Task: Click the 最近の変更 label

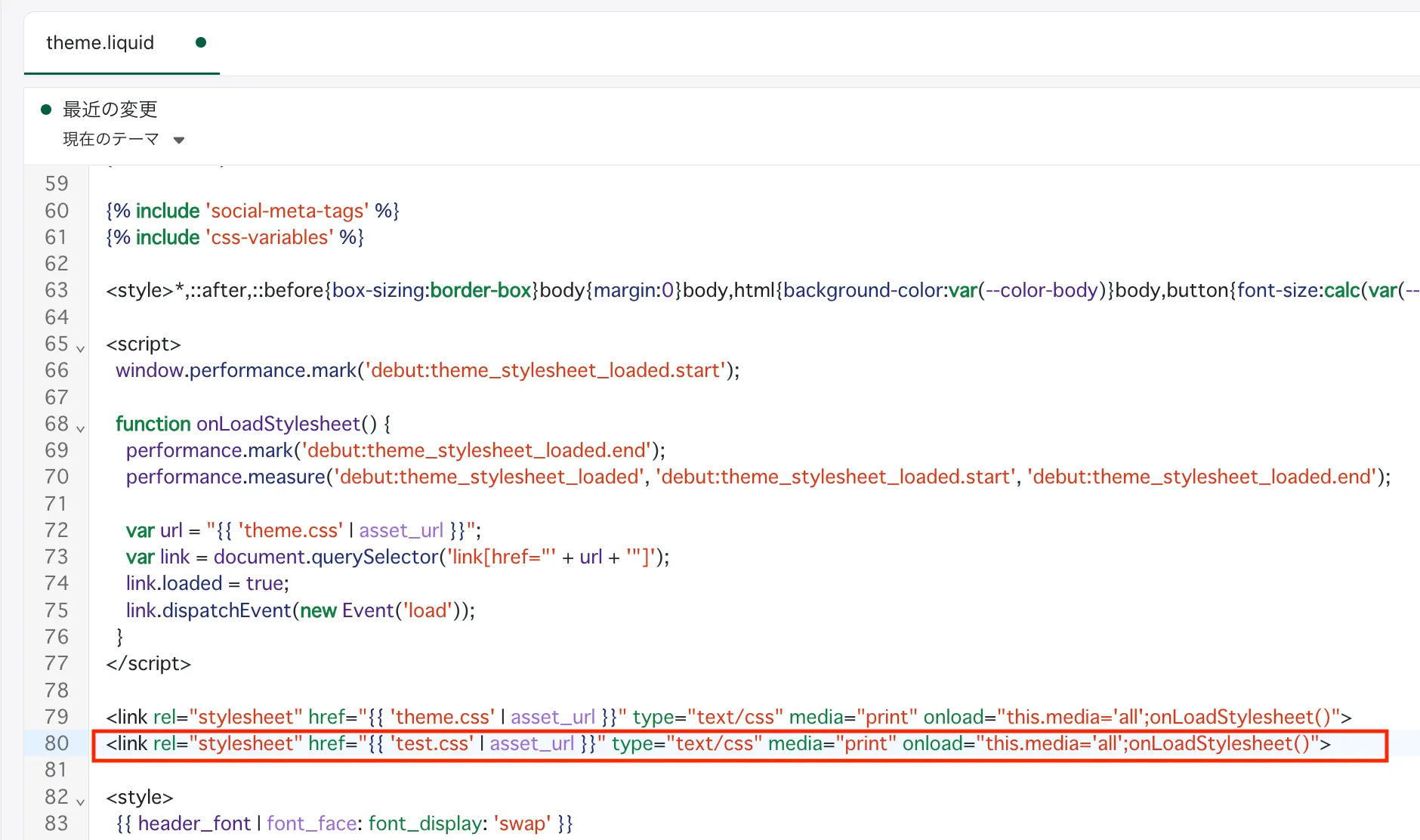Action: pos(110,110)
